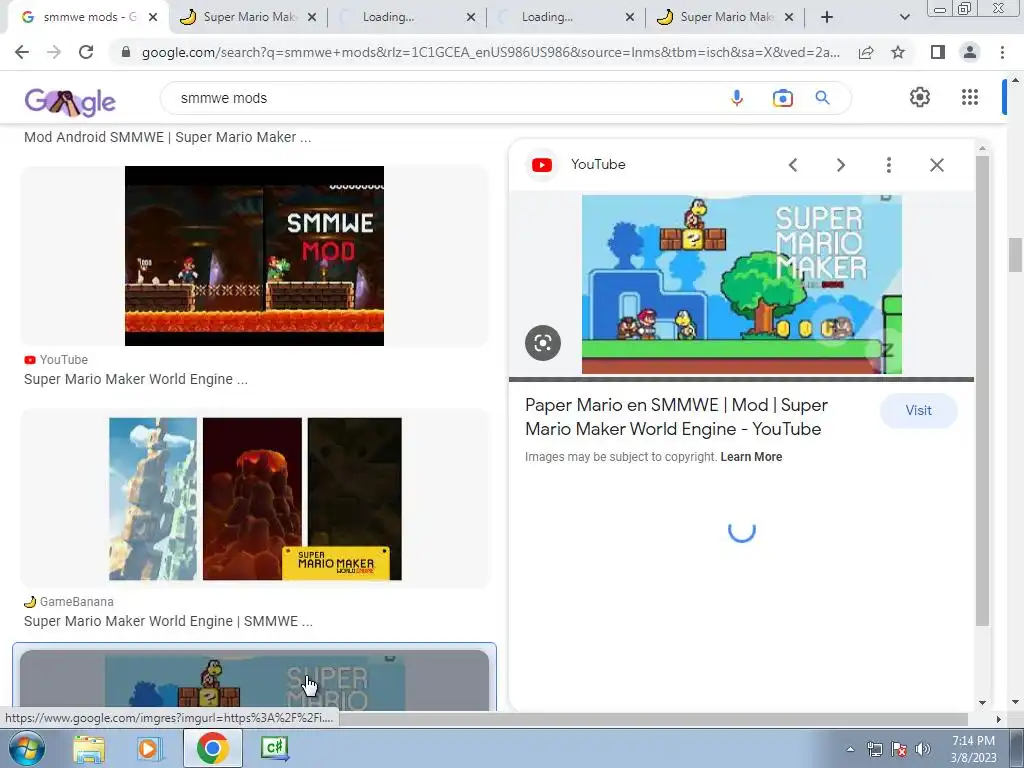This screenshot has width=1024, height=768.
Task: Click the Chrome taskbar icon
Action: 212,748
